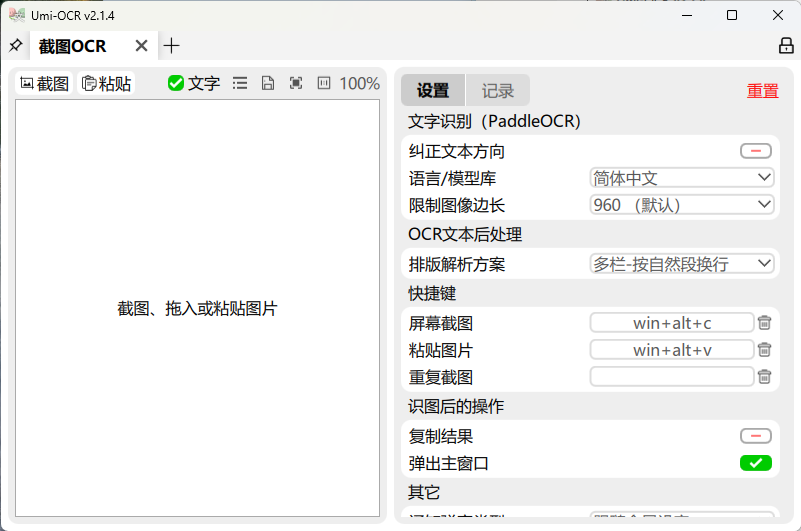Click the lock icon at top right
Image resolution: width=801 pixels, height=531 pixels.
(x=786, y=46)
